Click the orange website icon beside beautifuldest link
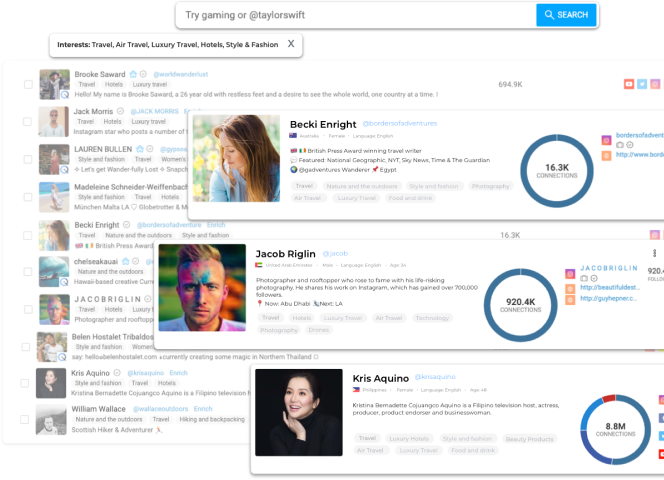 tap(570, 289)
